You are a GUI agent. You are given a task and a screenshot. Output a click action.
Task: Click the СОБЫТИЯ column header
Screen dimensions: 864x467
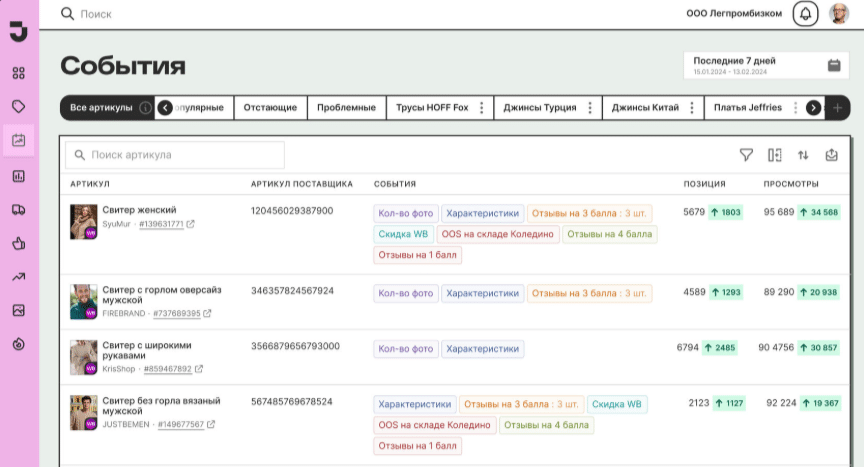(395, 184)
